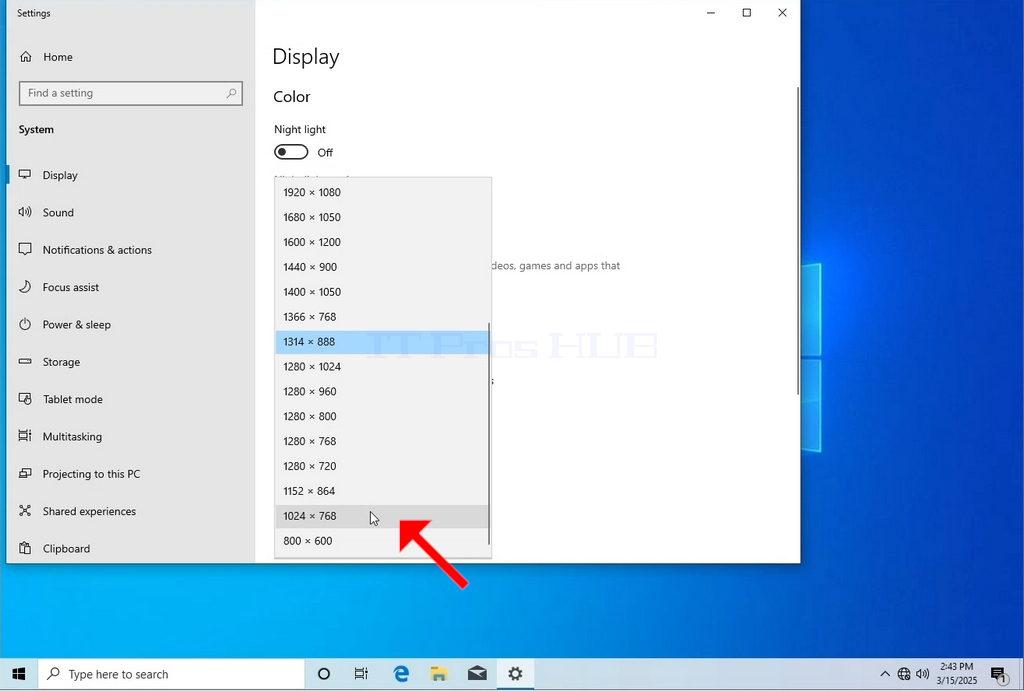Click the resolution list scrollbar
Screen dimensions: 1024x691
tap(489, 434)
